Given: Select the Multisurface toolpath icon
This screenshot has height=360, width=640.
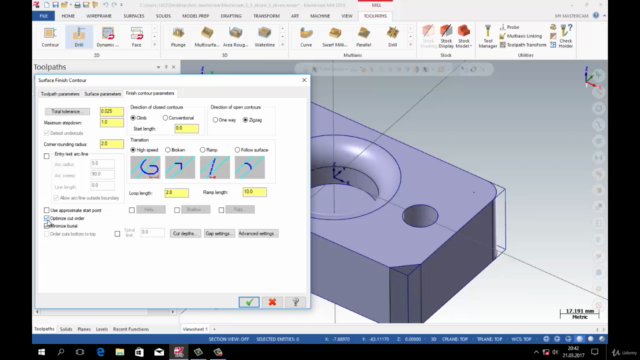Looking at the screenshot, I should 207,37.
